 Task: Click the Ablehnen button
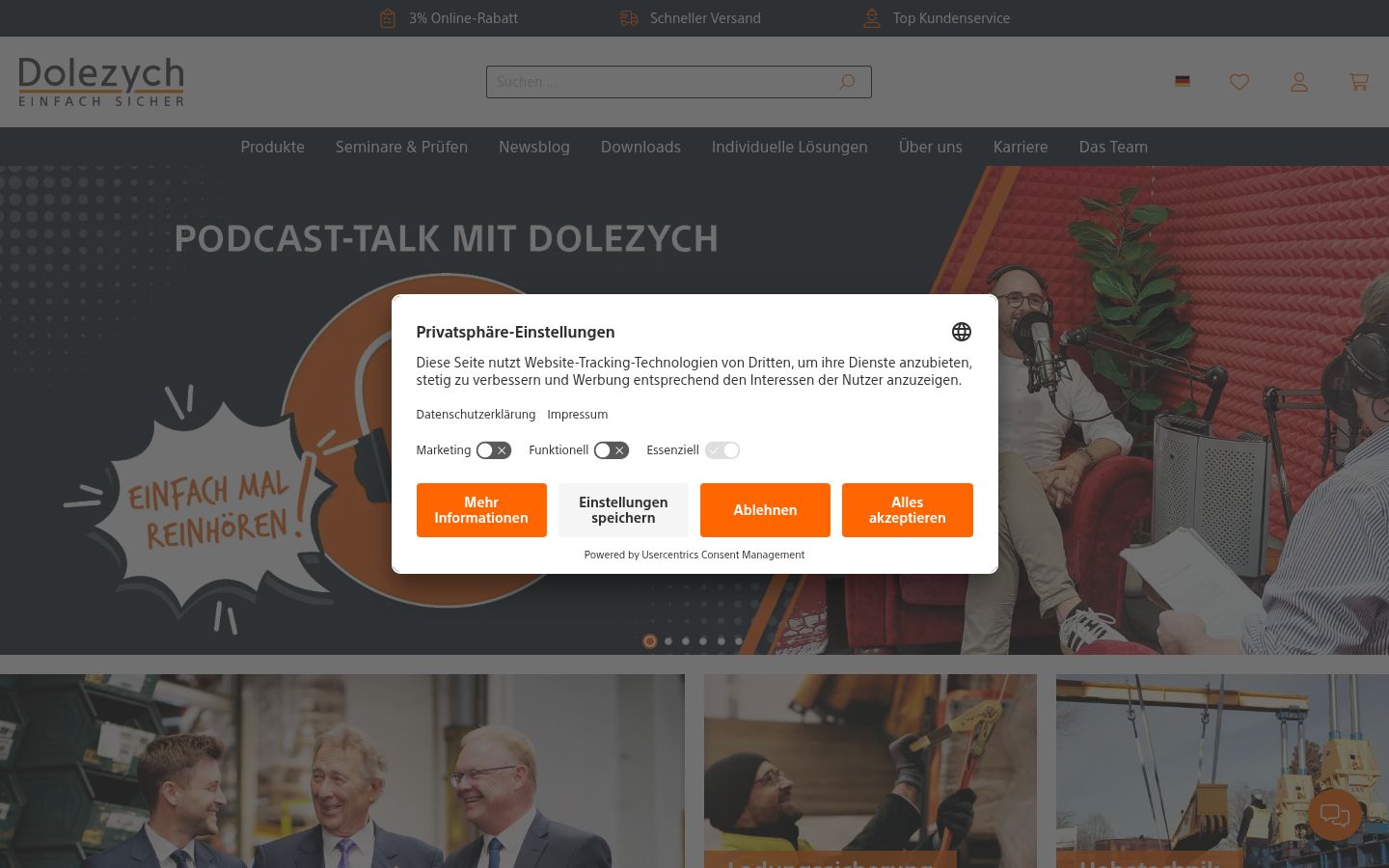click(765, 510)
